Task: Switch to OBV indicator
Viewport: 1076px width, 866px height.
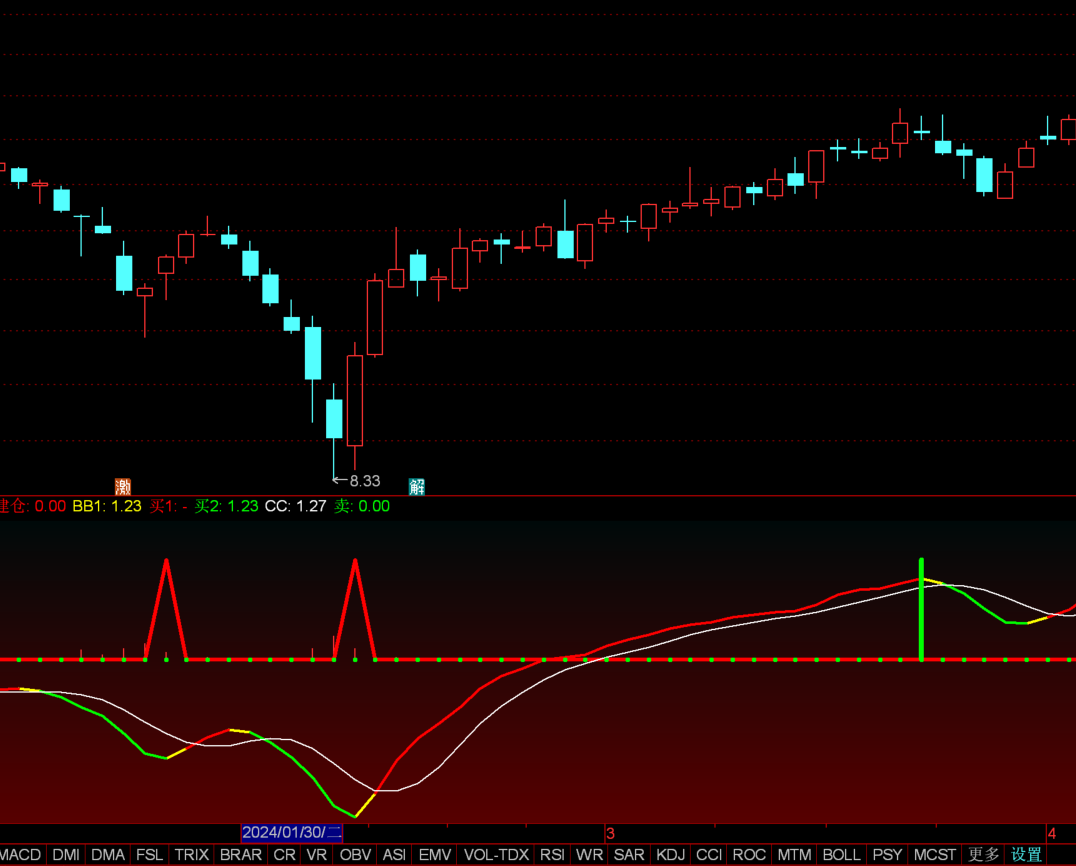Action: [355, 854]
